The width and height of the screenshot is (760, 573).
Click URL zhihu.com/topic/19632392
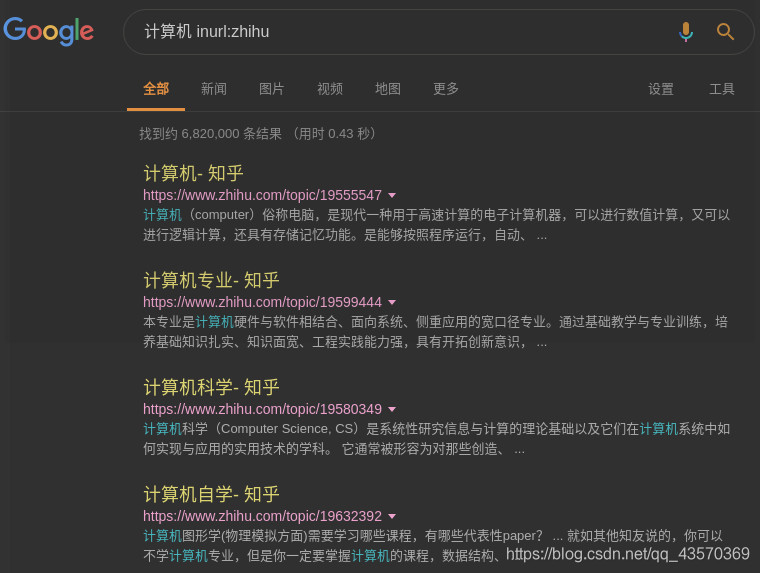click(x=262, y=517)
